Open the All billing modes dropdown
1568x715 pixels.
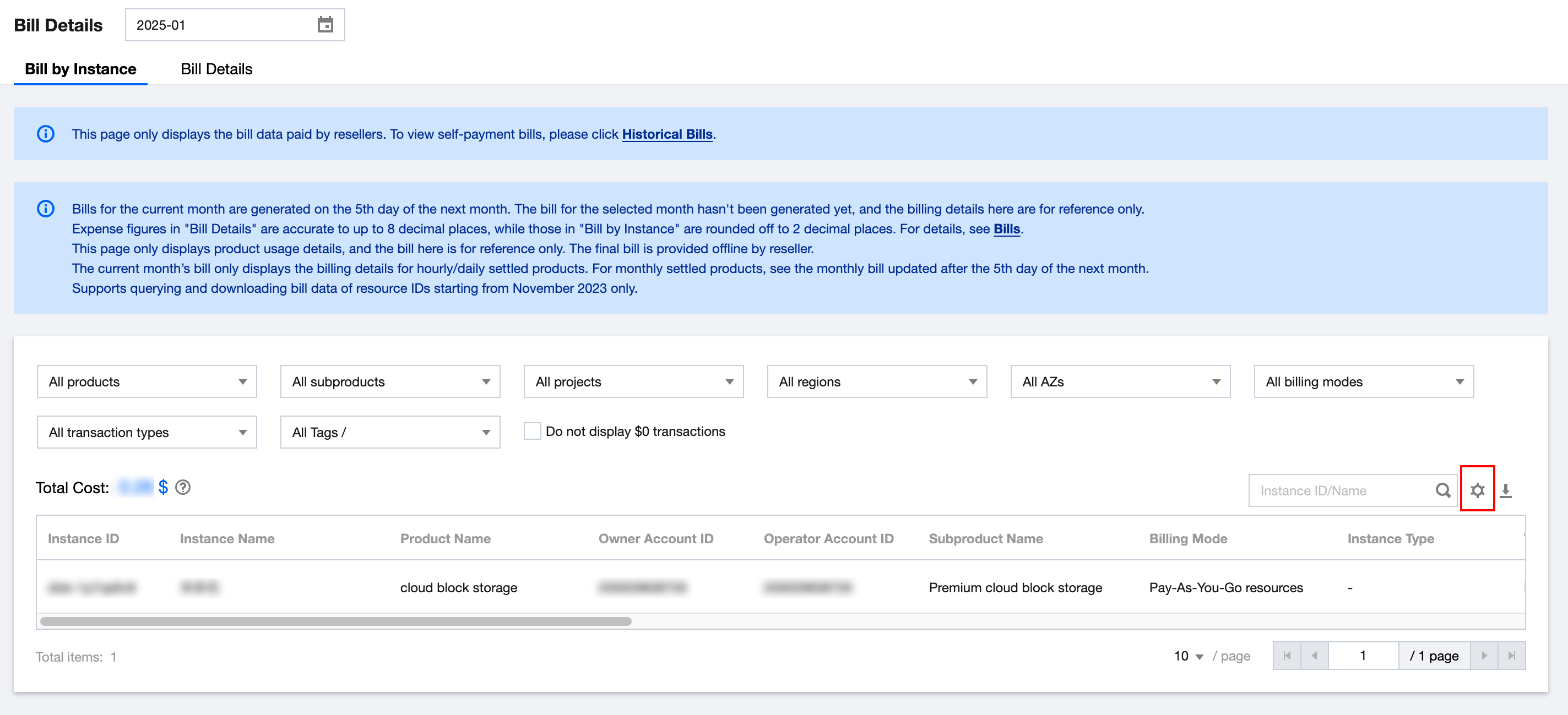pos(1363,381)
